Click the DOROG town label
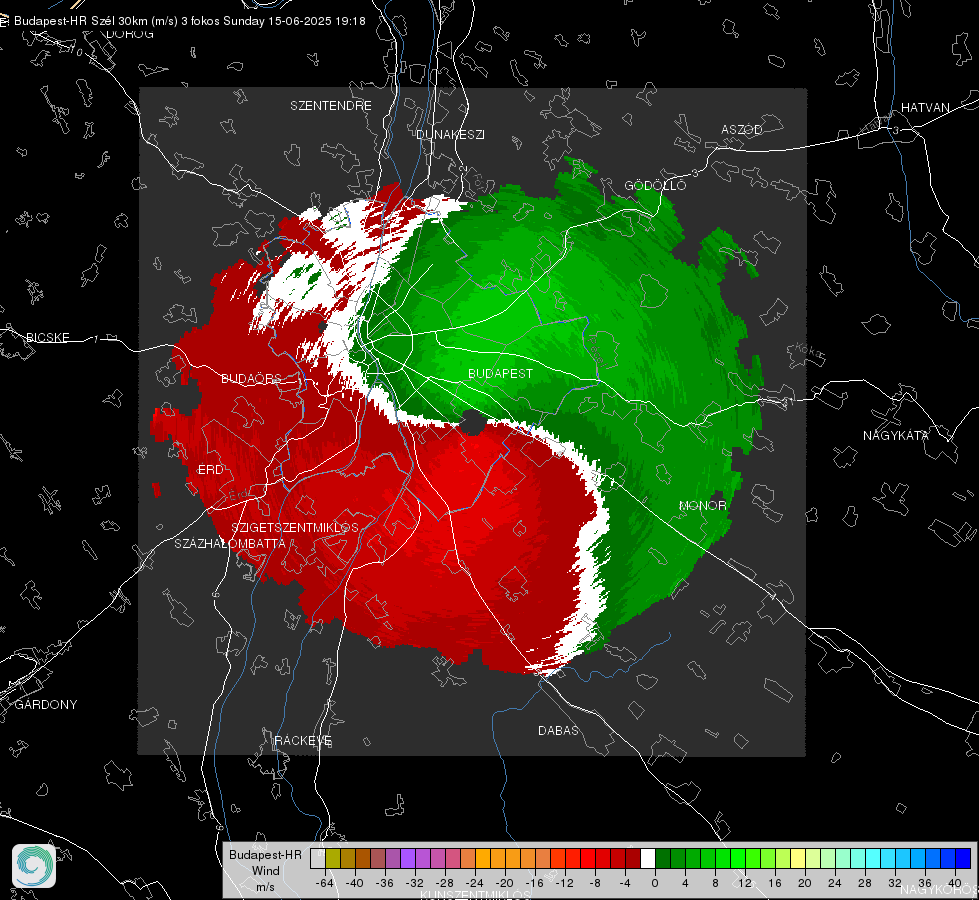Screen dimensions: 979x900 click(130, 34)
